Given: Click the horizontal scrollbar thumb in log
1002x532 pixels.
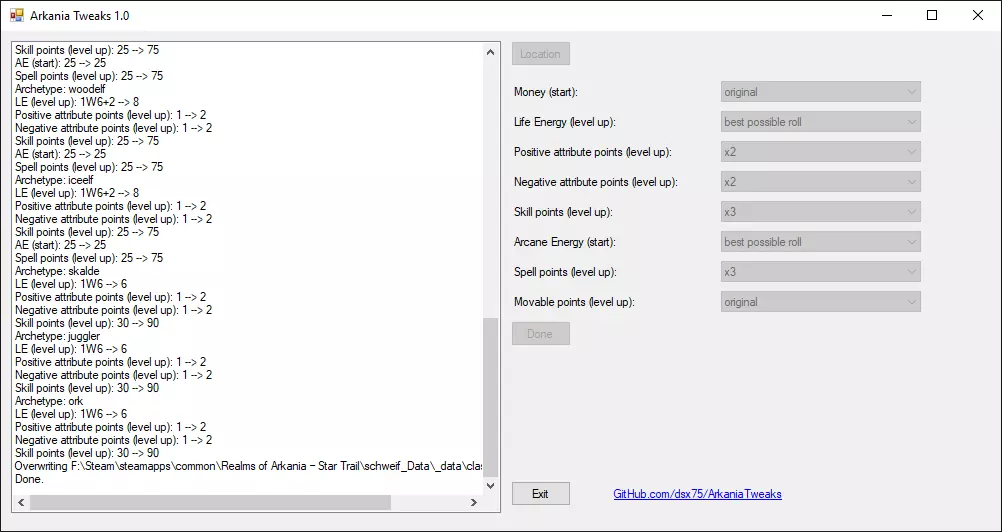Looking at the screenshot, I should (x=210, y=503).
